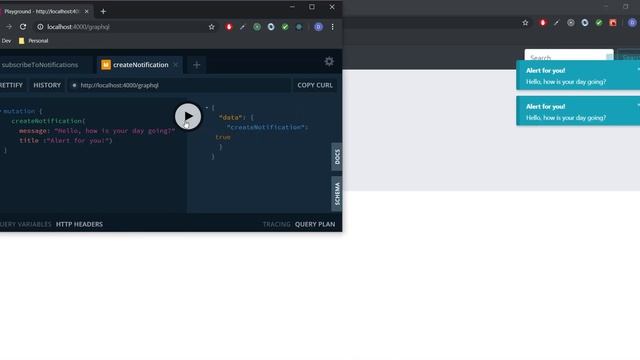Screen dimensions: 640x360
Task: Click first 'Alert for you!' notification
Action: 578,76
